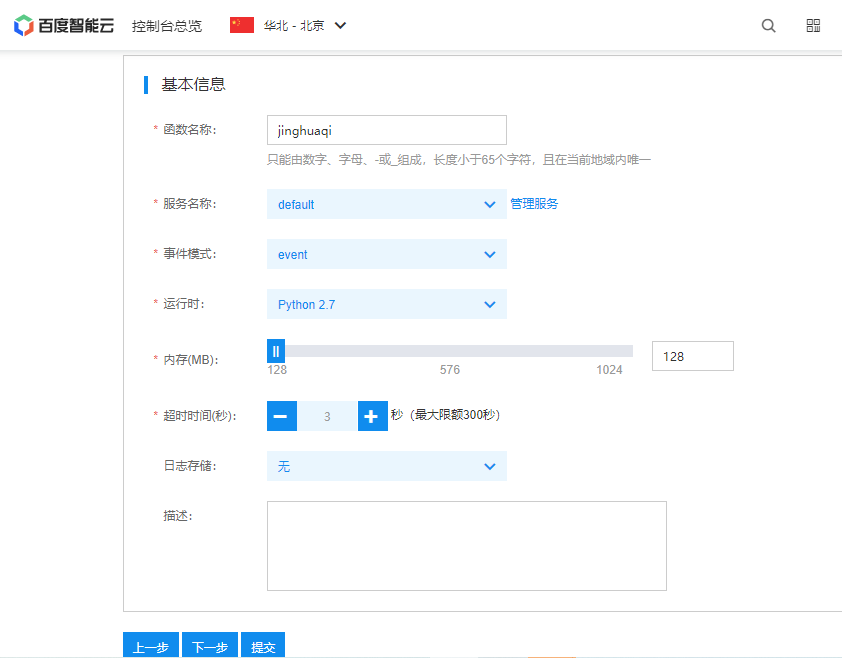Click the 1024 label under memory slider

[x=609, y=370]
